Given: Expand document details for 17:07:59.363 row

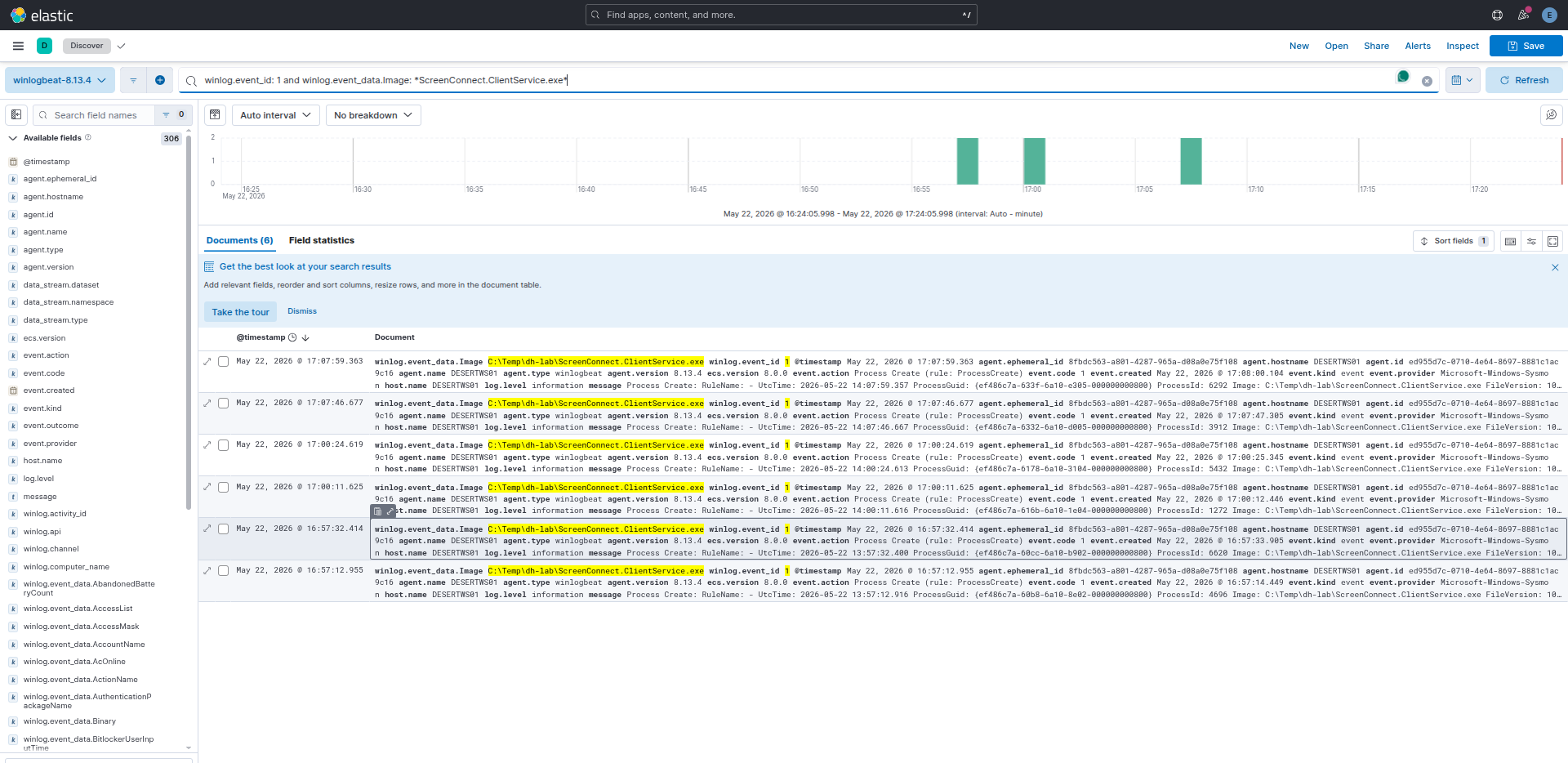Looking at the screenshot, I should pyautogui.click(x=207, y=361).
